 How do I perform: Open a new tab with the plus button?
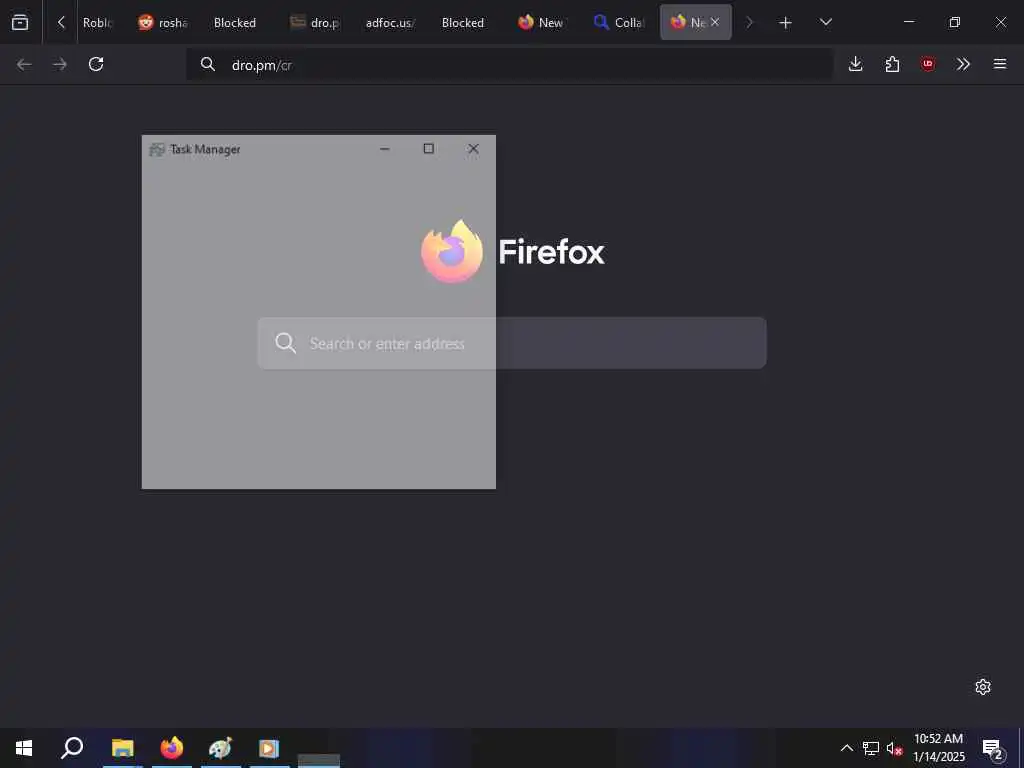785,23
